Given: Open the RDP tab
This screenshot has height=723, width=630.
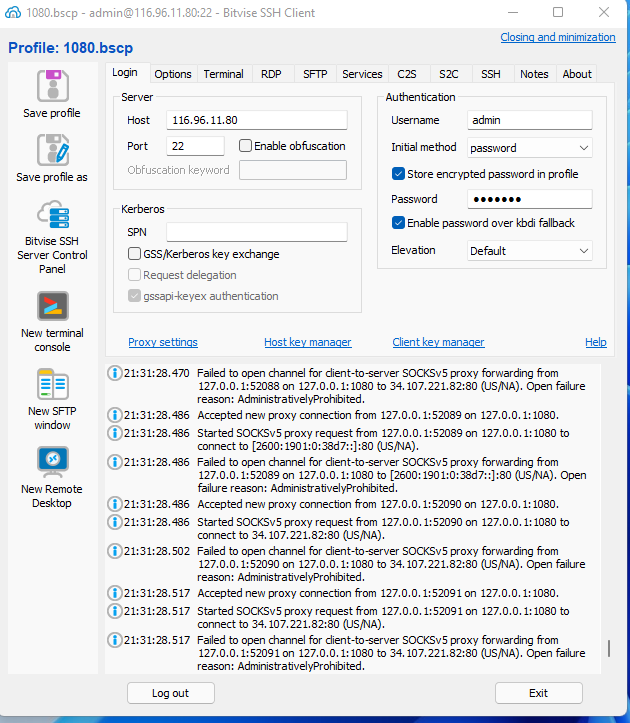Looking at the screenshot, I should point(271,74).
